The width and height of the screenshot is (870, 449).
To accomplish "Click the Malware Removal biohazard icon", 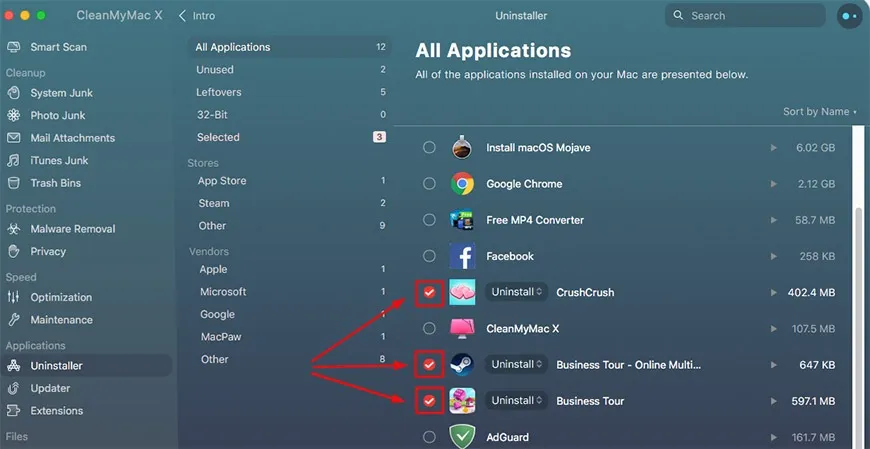I will [x=14, y=229].
